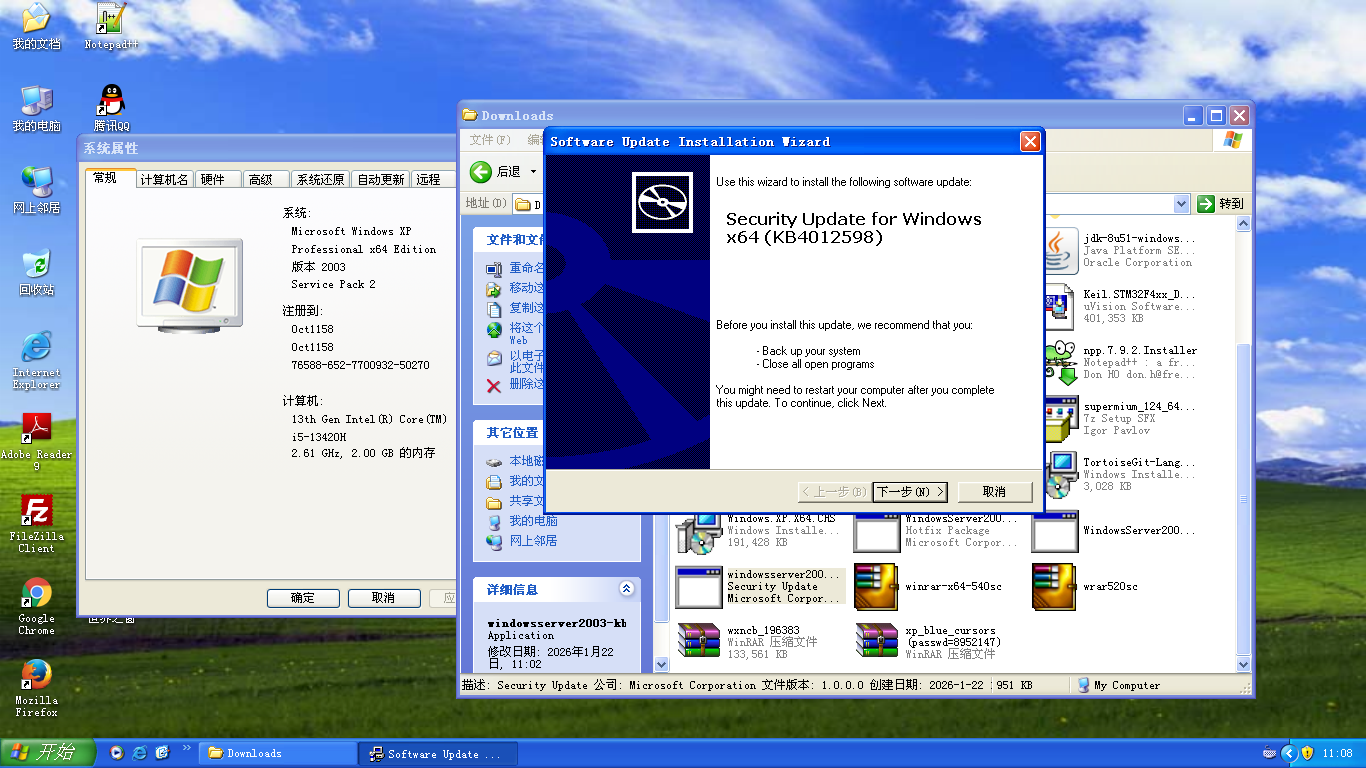Launch Adobe Reader 9 from desktop
The height and width of the screenshot is (768, 1366).
pyautogui.click(x=37, y=430)
